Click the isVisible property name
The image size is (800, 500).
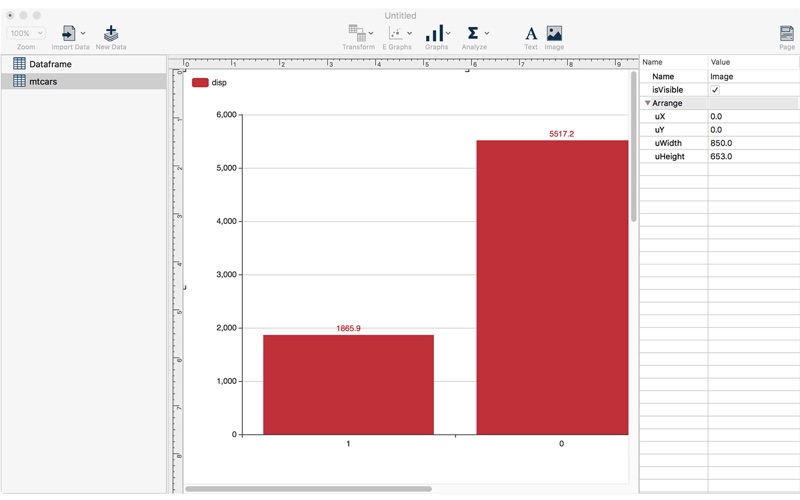pyautogui.click(x=667, y=90)
